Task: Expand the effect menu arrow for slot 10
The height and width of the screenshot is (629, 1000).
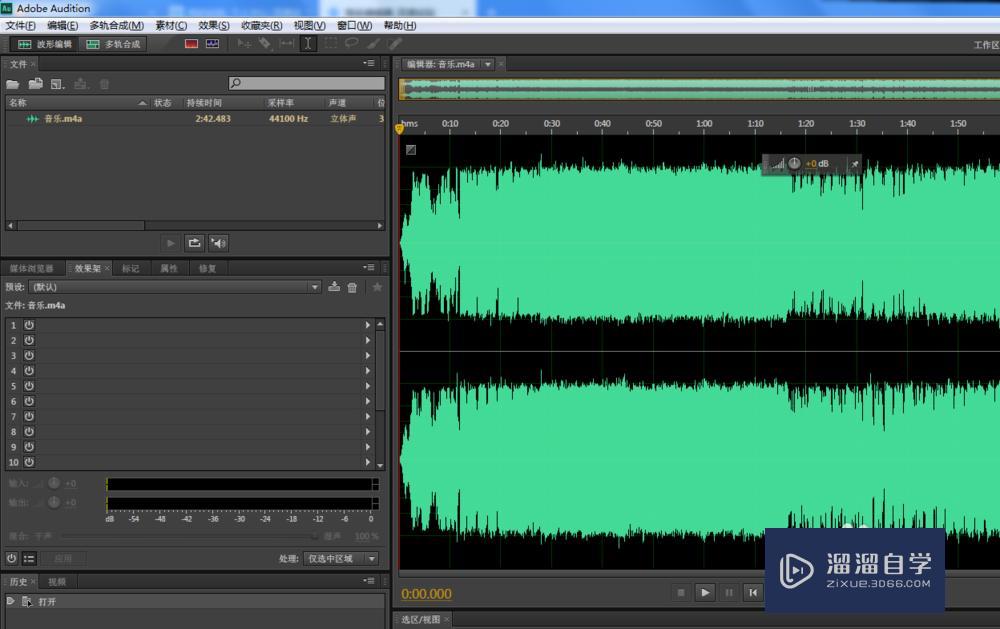Action: coord(367,462)
